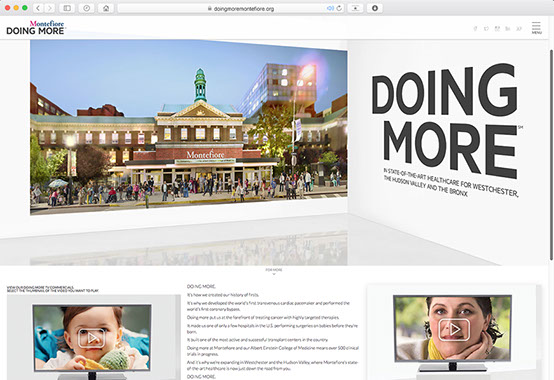Open the LinkedIn social icon
Image resolution: width=554 pixels, height=380 pixels.
point(508,29)
